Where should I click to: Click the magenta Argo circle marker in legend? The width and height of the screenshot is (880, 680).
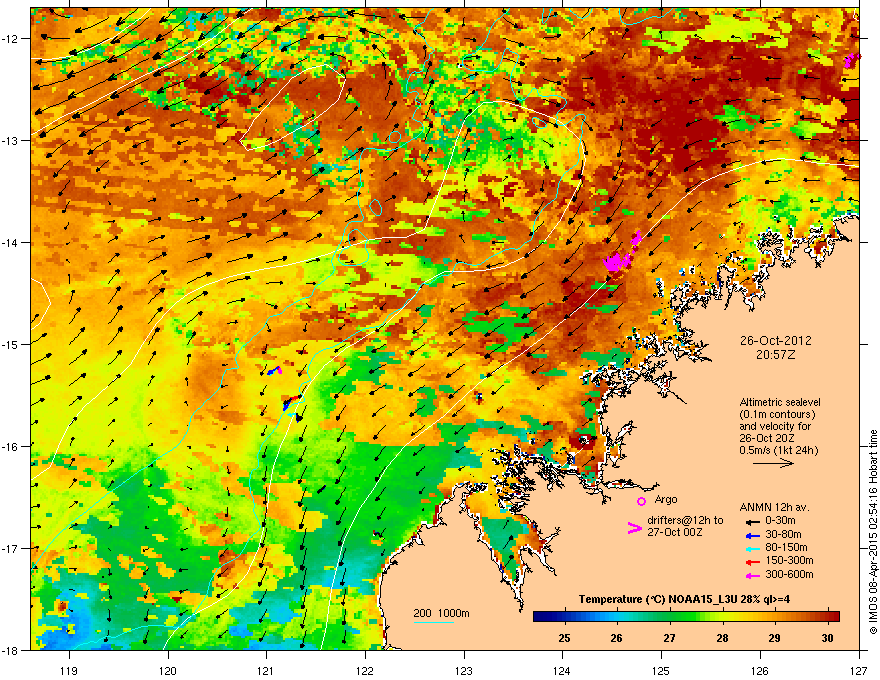[x=641, y=501]
